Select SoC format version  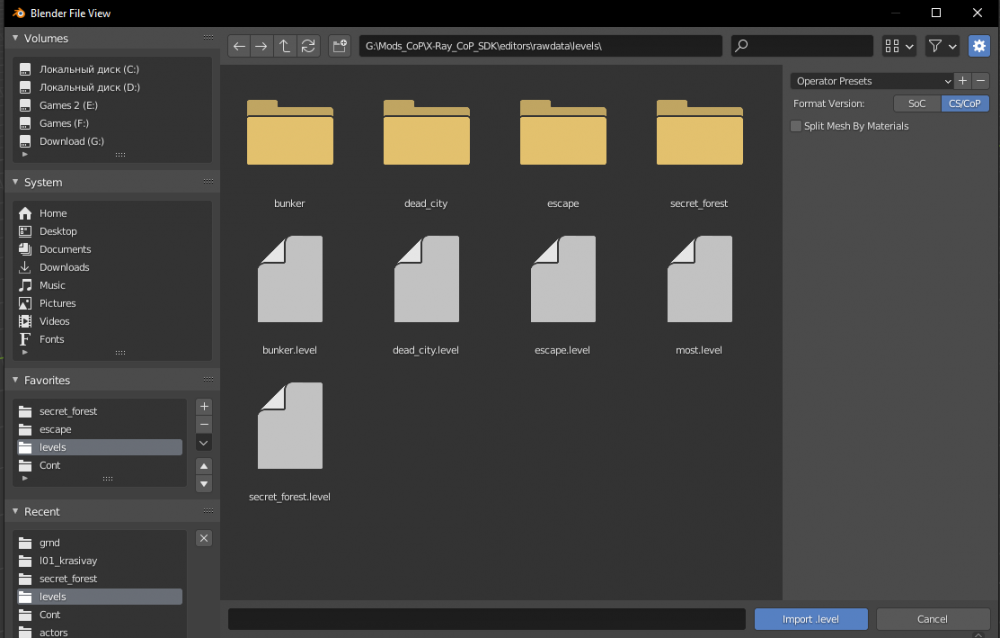(x=916, y=103)
